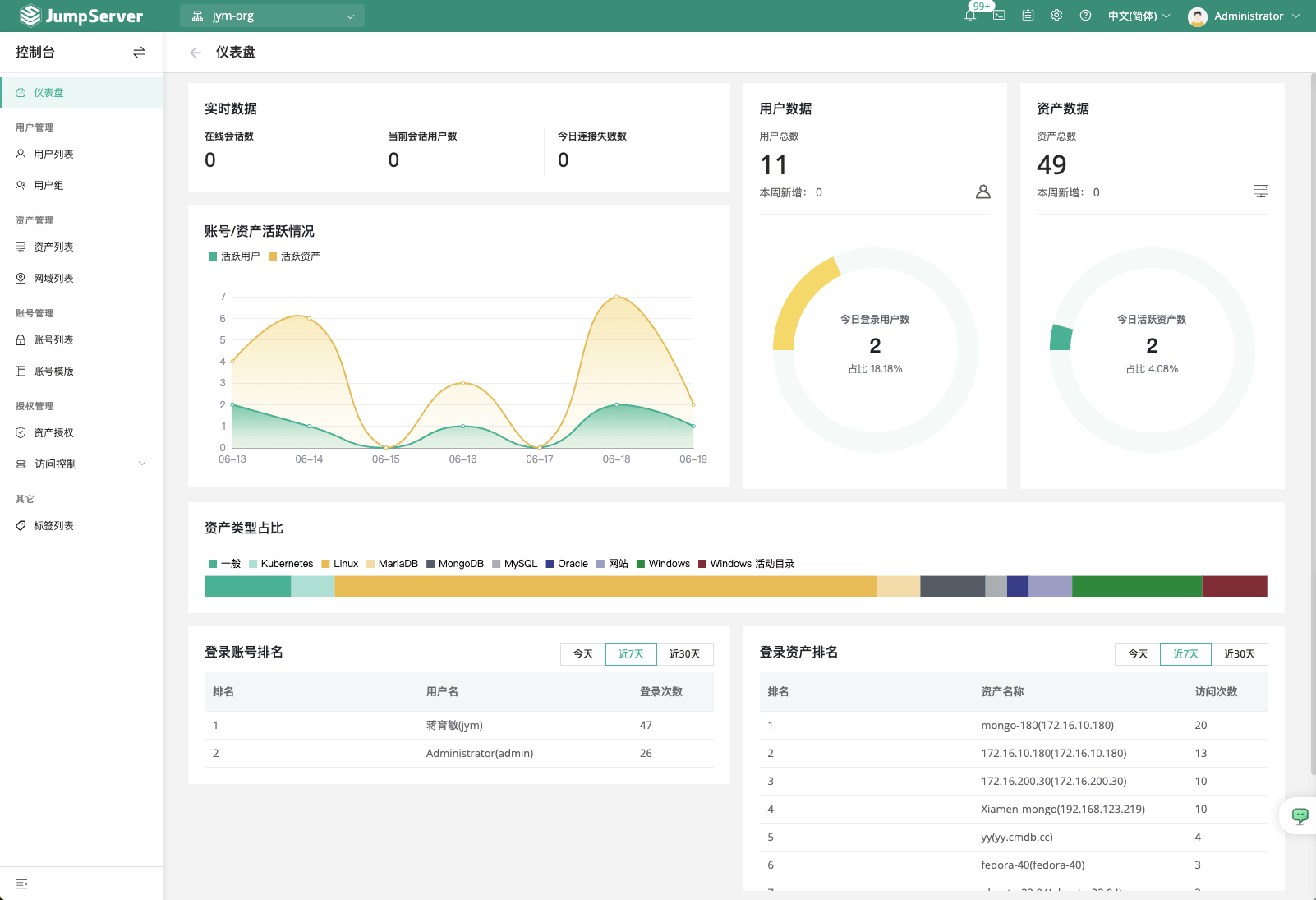Image resolution: width=1316 pixels, height=900 pixels.
Task: Toggle the Kubernetes legend in asset types
Action: click(281, 563)
